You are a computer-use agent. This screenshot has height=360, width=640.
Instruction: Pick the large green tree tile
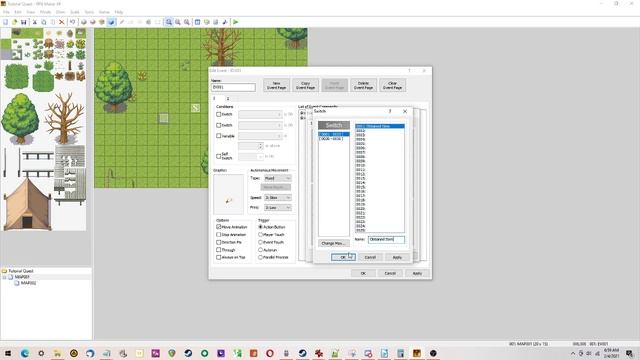[x=20, y=118]
